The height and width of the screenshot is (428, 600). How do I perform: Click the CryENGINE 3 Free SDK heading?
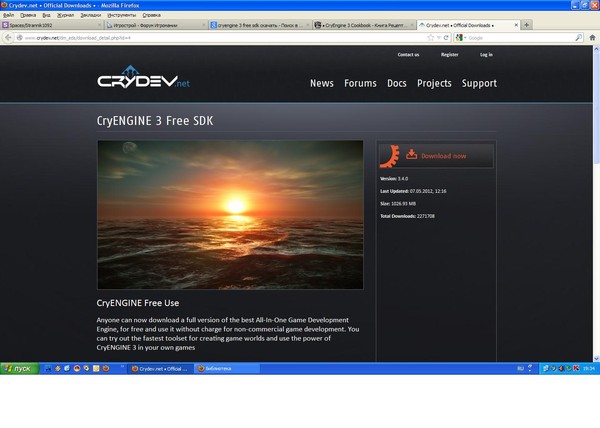pos(155,121)
